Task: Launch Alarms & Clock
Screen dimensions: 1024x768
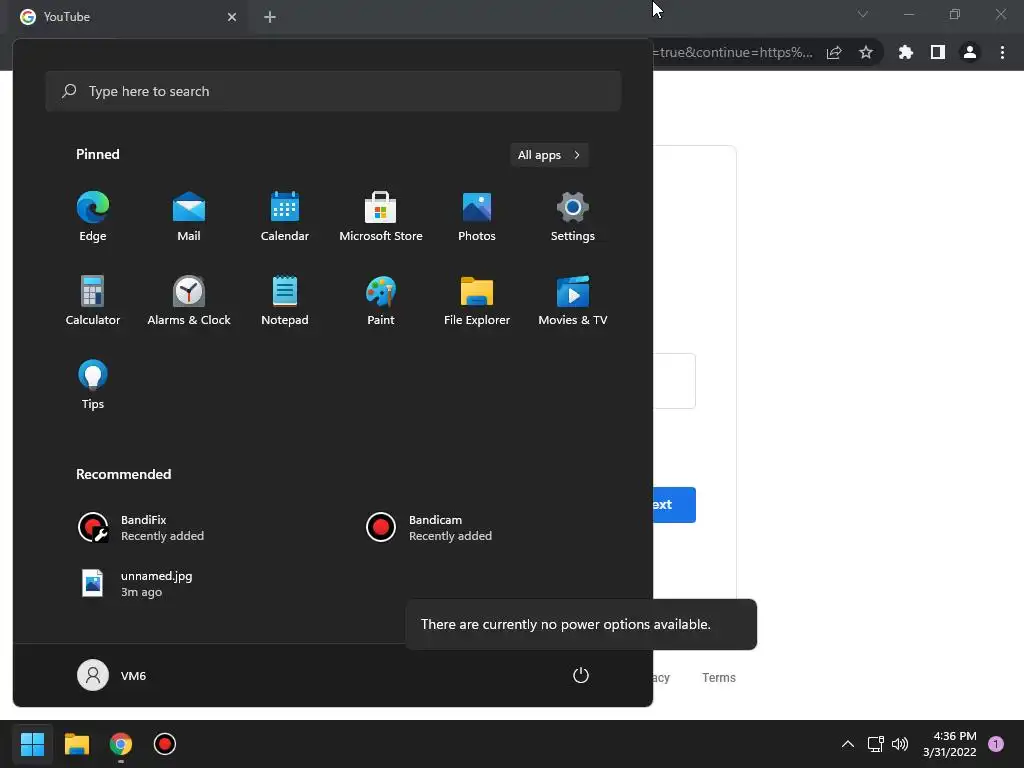Action: tap(189, 301)
